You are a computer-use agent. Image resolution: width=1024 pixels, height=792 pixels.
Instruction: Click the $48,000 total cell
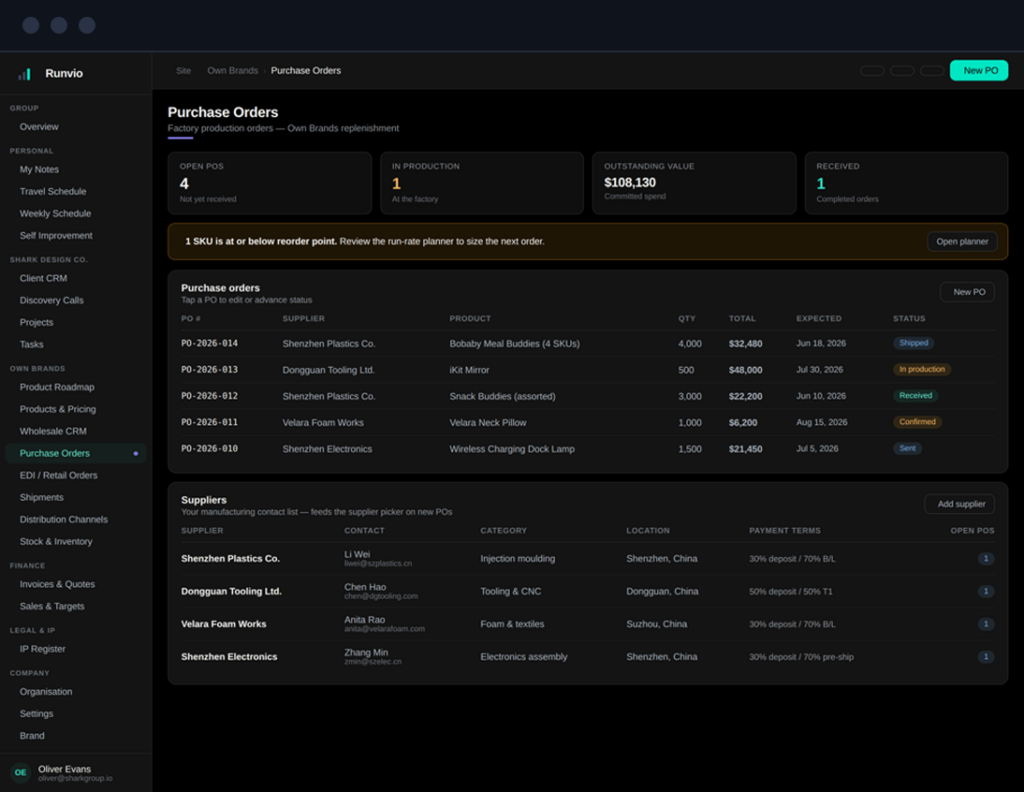(745, 370)
